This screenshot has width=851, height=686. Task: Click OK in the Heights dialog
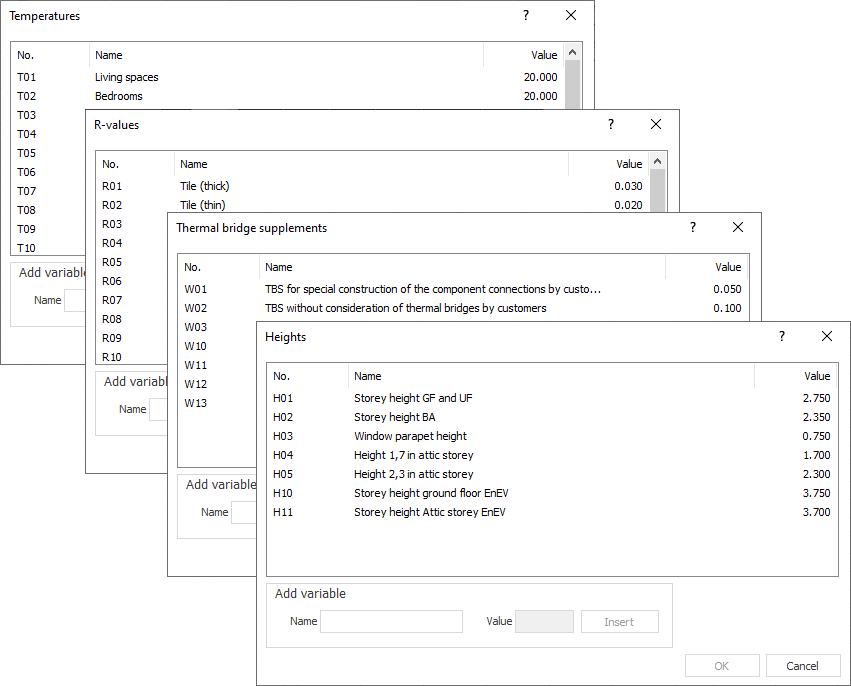(722, 666)
